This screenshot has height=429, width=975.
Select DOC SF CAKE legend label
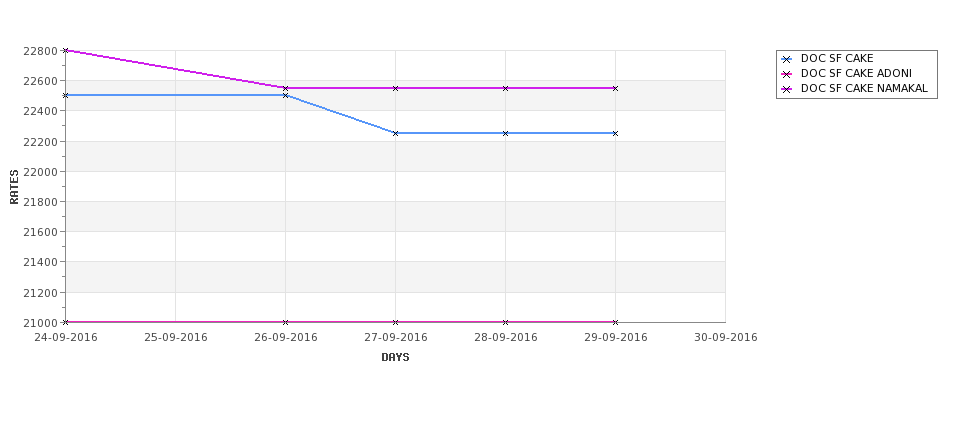837,58
